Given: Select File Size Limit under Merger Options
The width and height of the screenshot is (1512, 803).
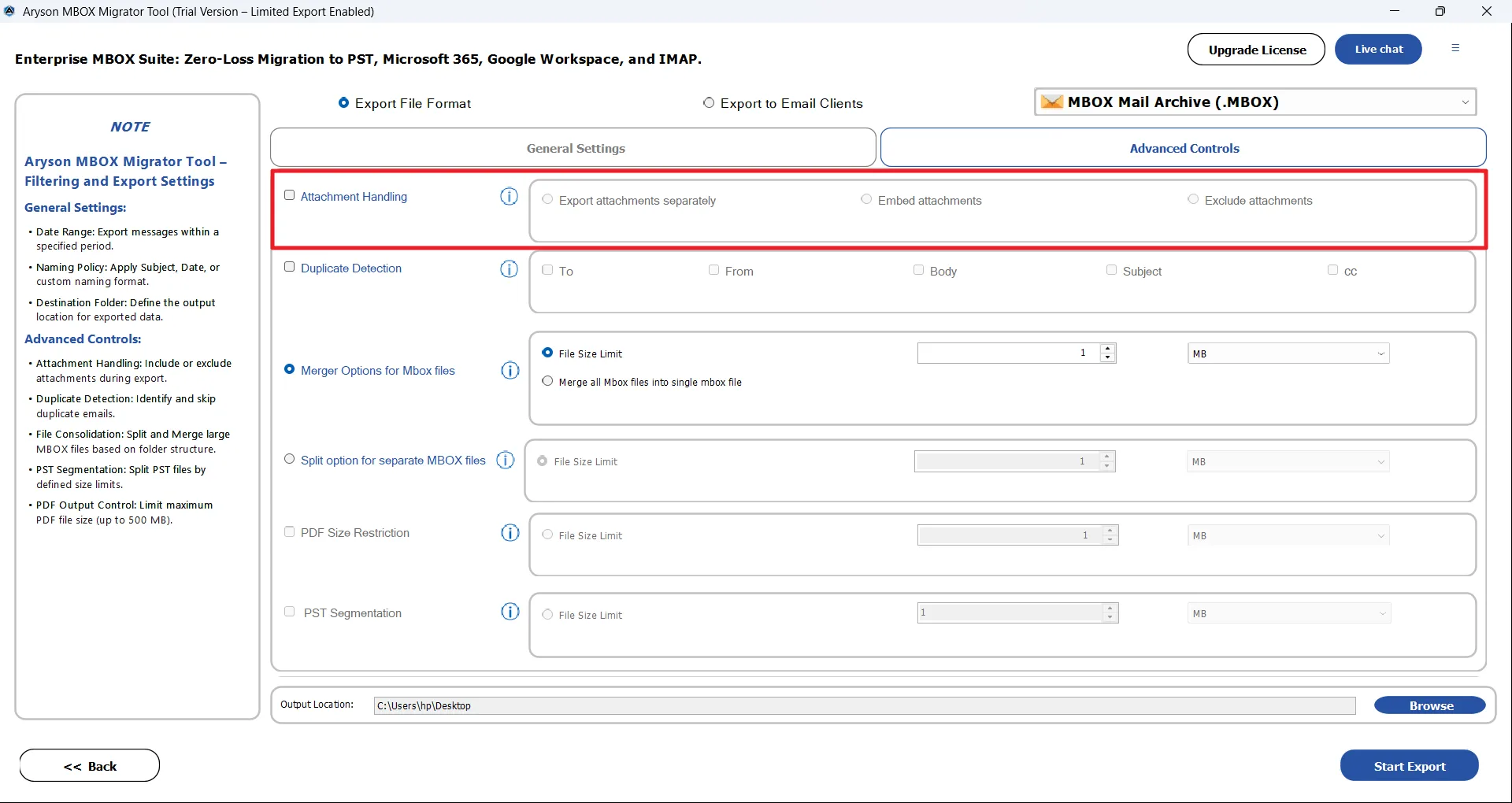Looking at the screenshot, I should (547, 353).
